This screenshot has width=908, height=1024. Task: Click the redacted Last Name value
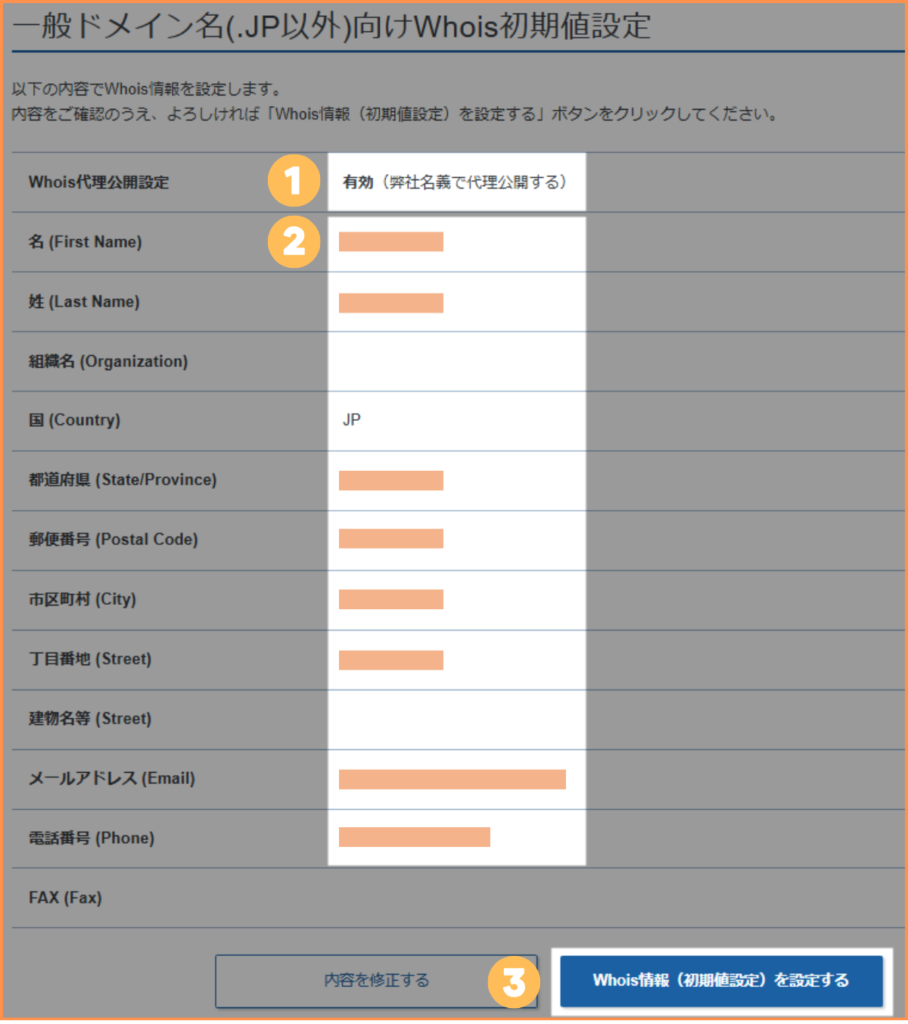pyautogui.click(x=391, y=303)
